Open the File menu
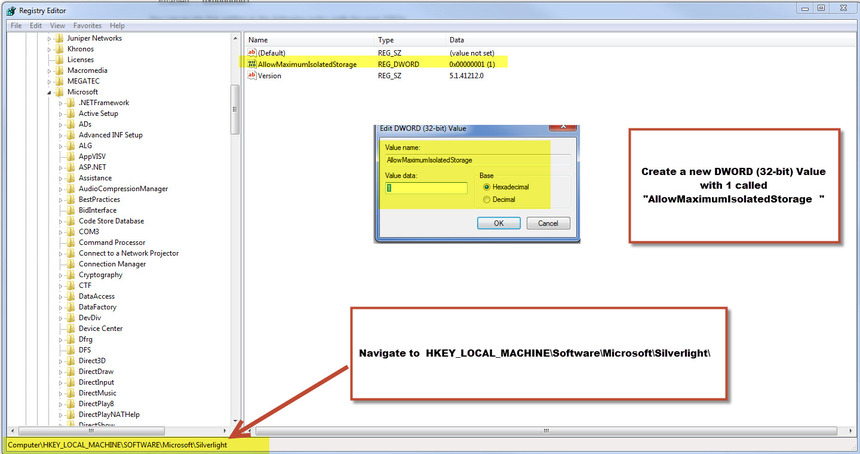The image size is (860, 454). 16,25
